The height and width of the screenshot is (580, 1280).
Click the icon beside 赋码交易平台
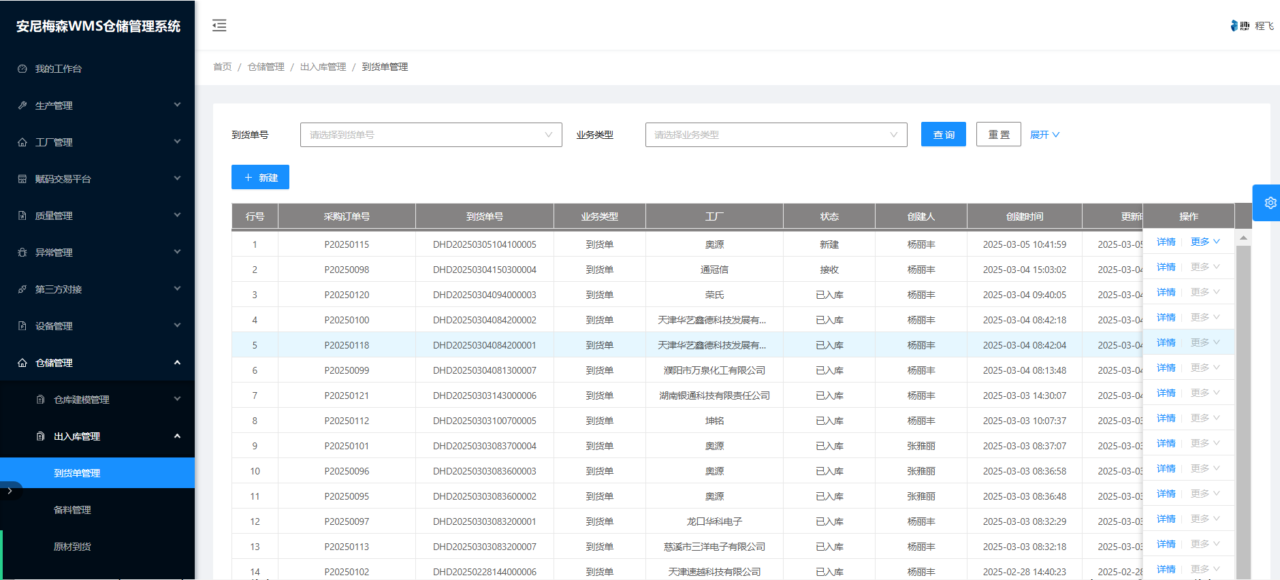tap(22, 179)
